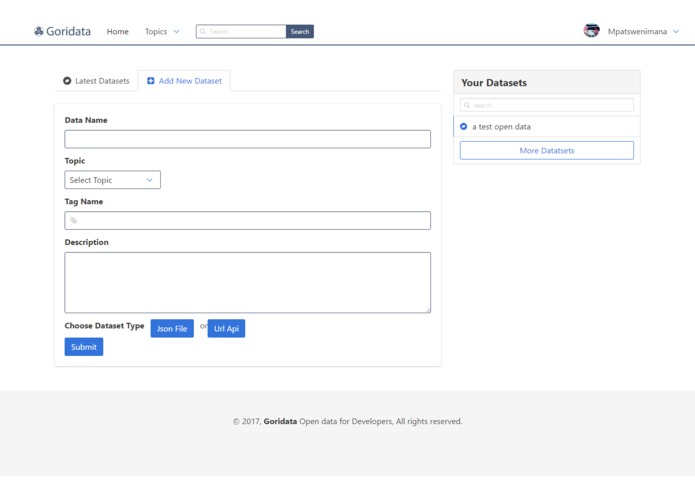Click the 'Your Datasets' panel heading
695x494 pixels.
click(494, 83)
